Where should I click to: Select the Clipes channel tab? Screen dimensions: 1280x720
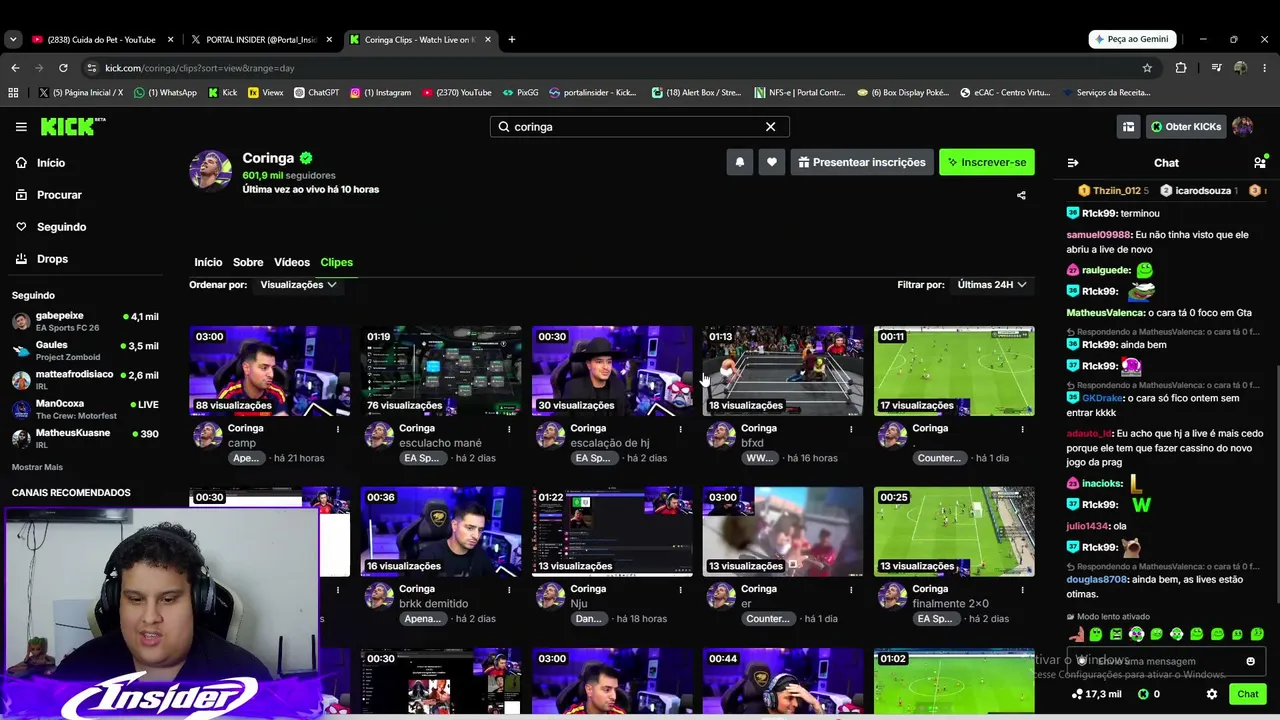(336, 262)
